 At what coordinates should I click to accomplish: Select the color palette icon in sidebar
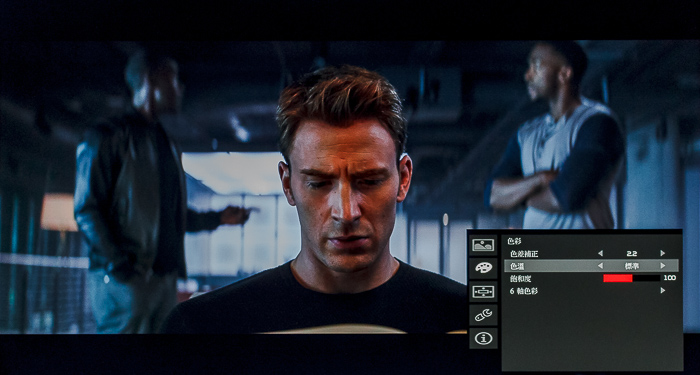[483, 268]
